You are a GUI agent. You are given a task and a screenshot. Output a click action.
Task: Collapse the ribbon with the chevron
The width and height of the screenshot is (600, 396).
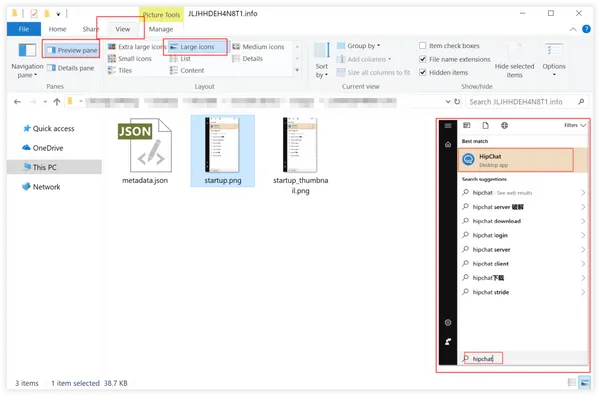point(573,29)
